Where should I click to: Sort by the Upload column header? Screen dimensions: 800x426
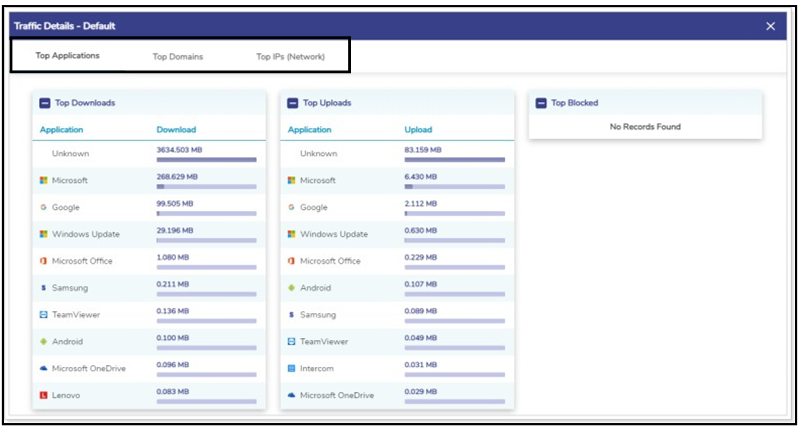coord(418,130)
